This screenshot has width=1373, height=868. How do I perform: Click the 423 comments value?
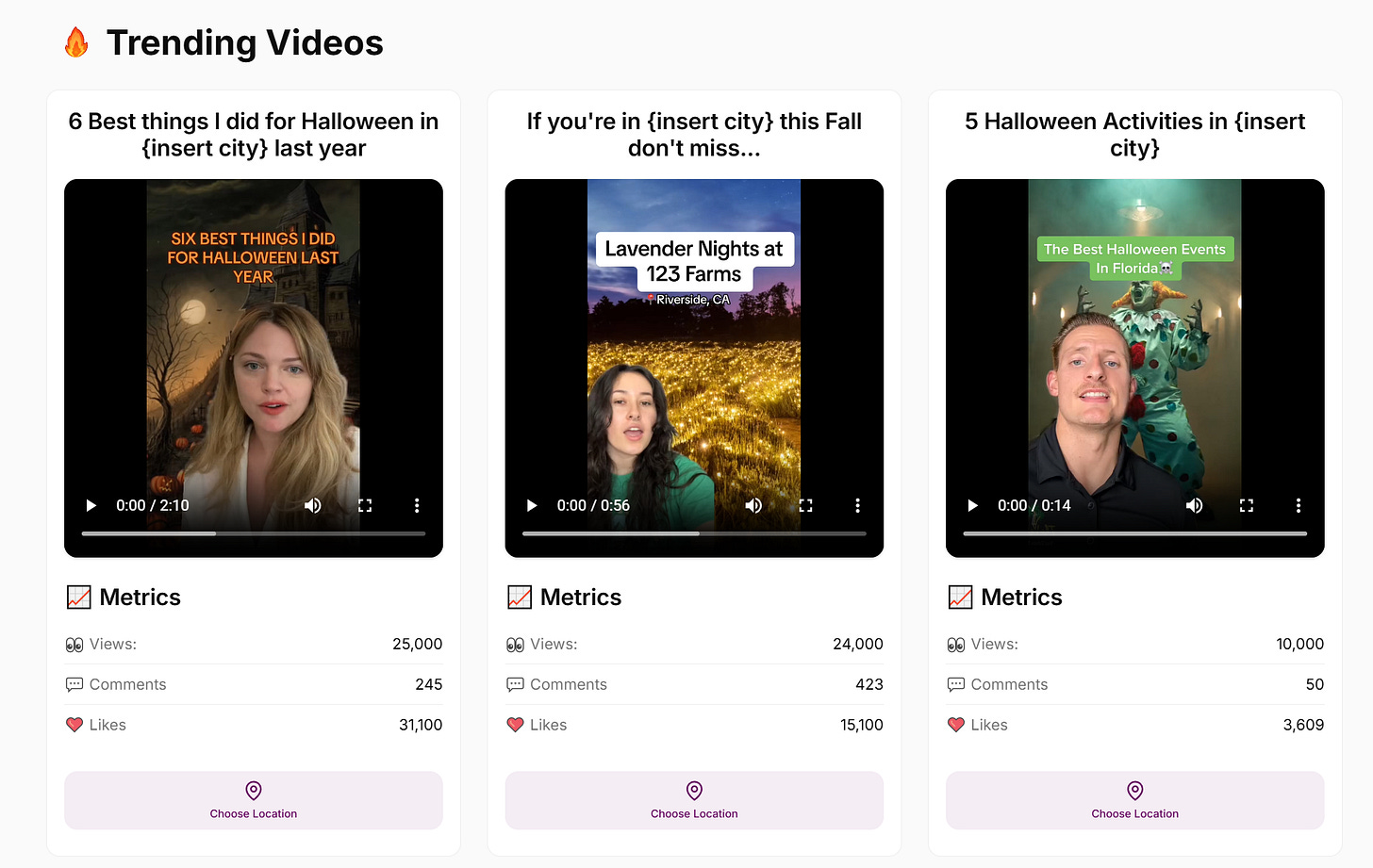(869, 684)
